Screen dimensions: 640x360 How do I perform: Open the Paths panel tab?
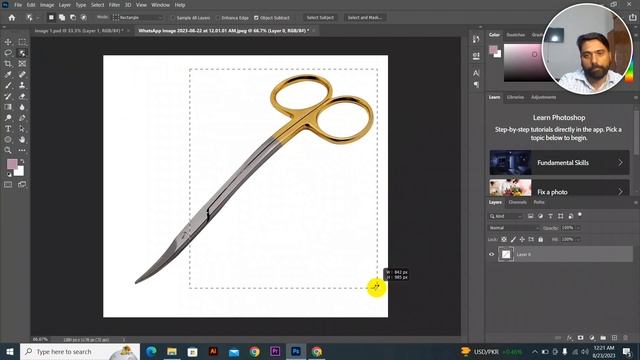(x=539, y=202)
